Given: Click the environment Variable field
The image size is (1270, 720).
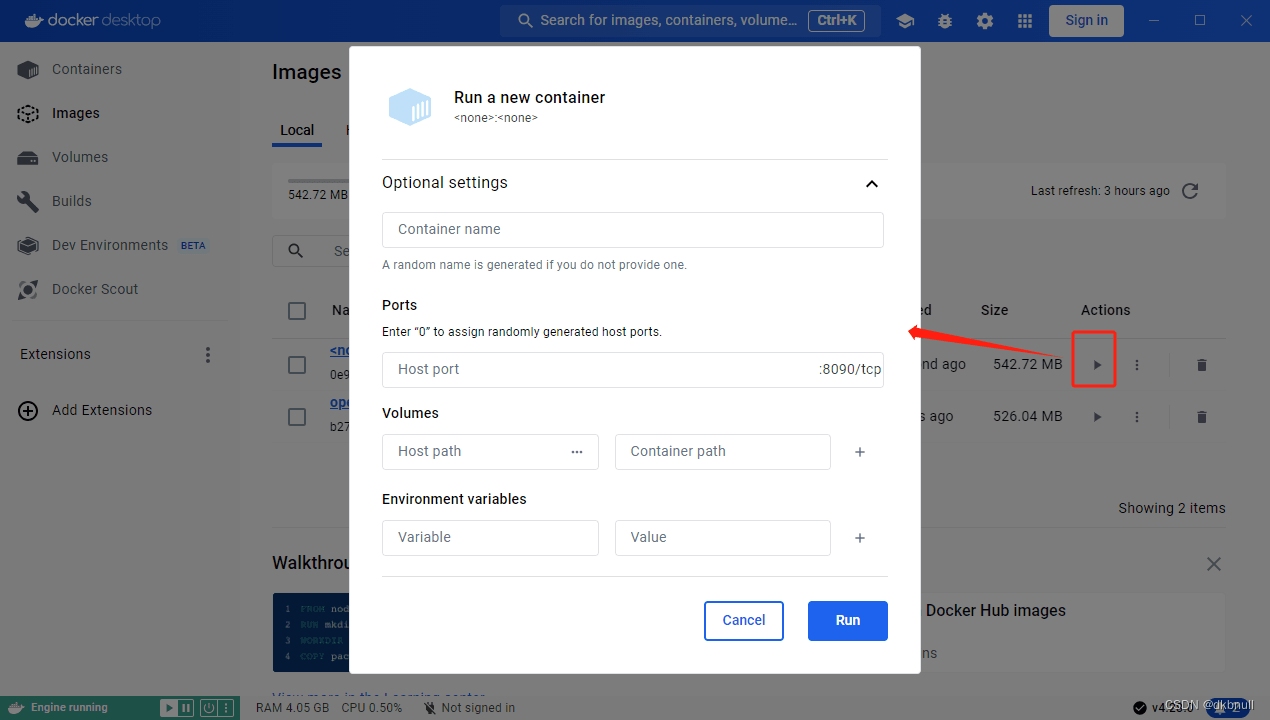Looking at the screenshot, I should click(x=490, y=538).
